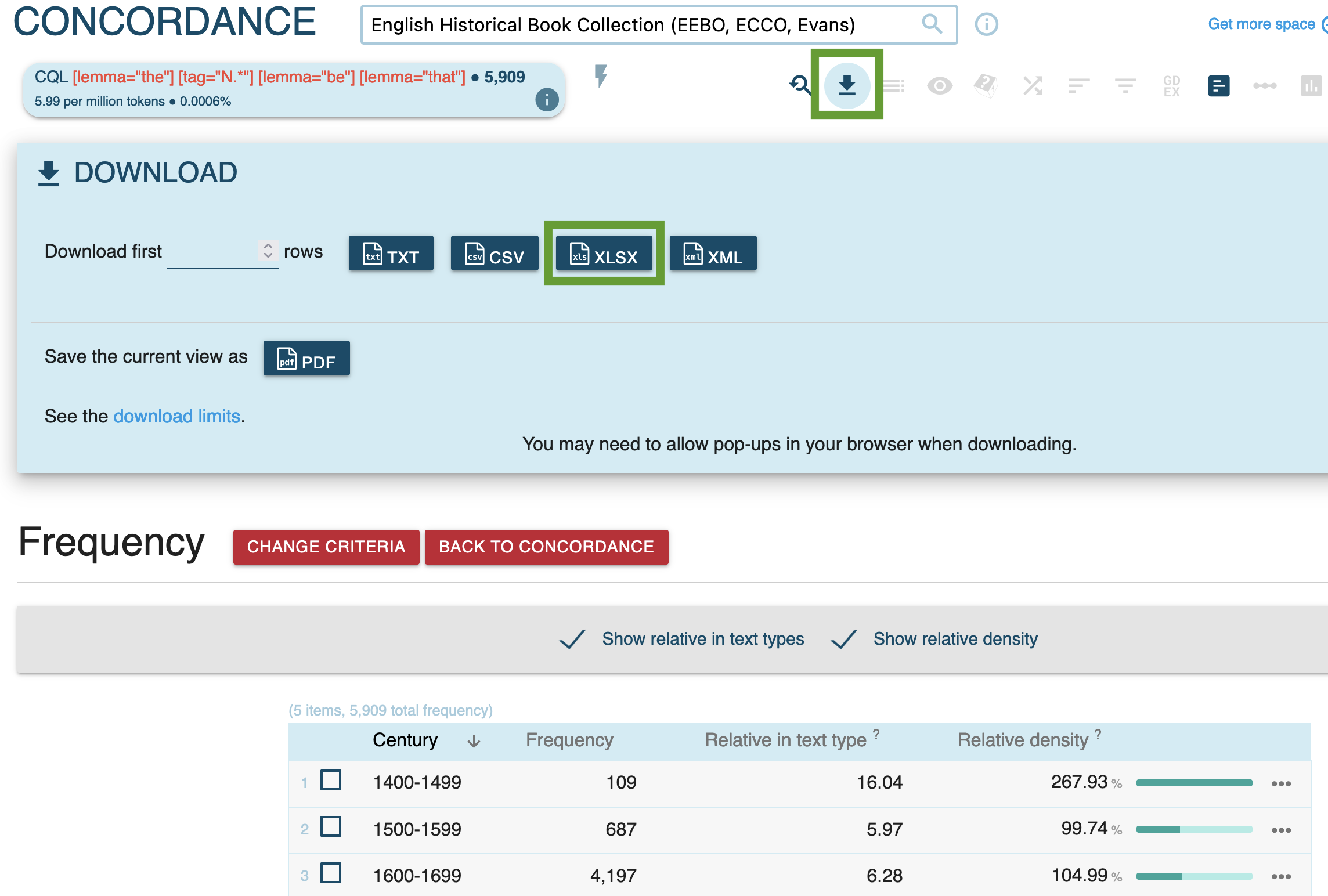The width and height of the screenshot is (1328, 896).
Task: Click the GDEX good examples icon
Action: [1171, 86]
